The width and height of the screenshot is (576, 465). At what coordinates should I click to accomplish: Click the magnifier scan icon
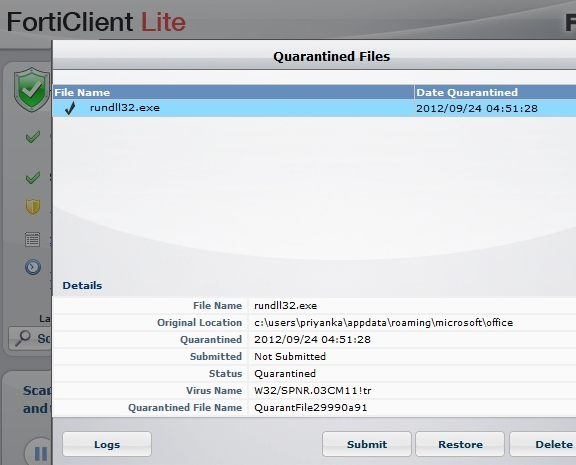point(23,338)
